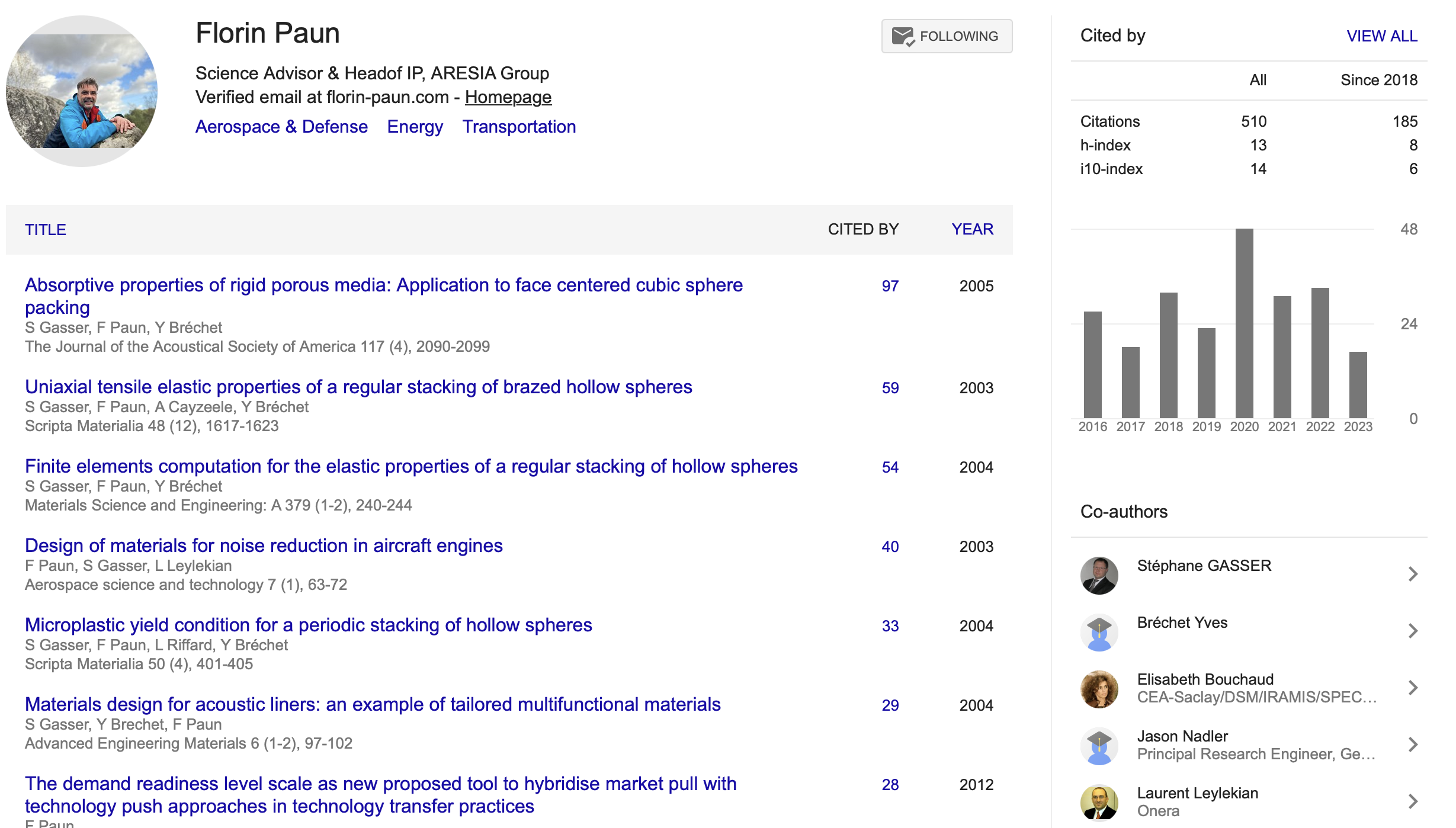Open the 97 citations count link
Viewport: 1456px width, 828px height.
[x=890, y=286]
